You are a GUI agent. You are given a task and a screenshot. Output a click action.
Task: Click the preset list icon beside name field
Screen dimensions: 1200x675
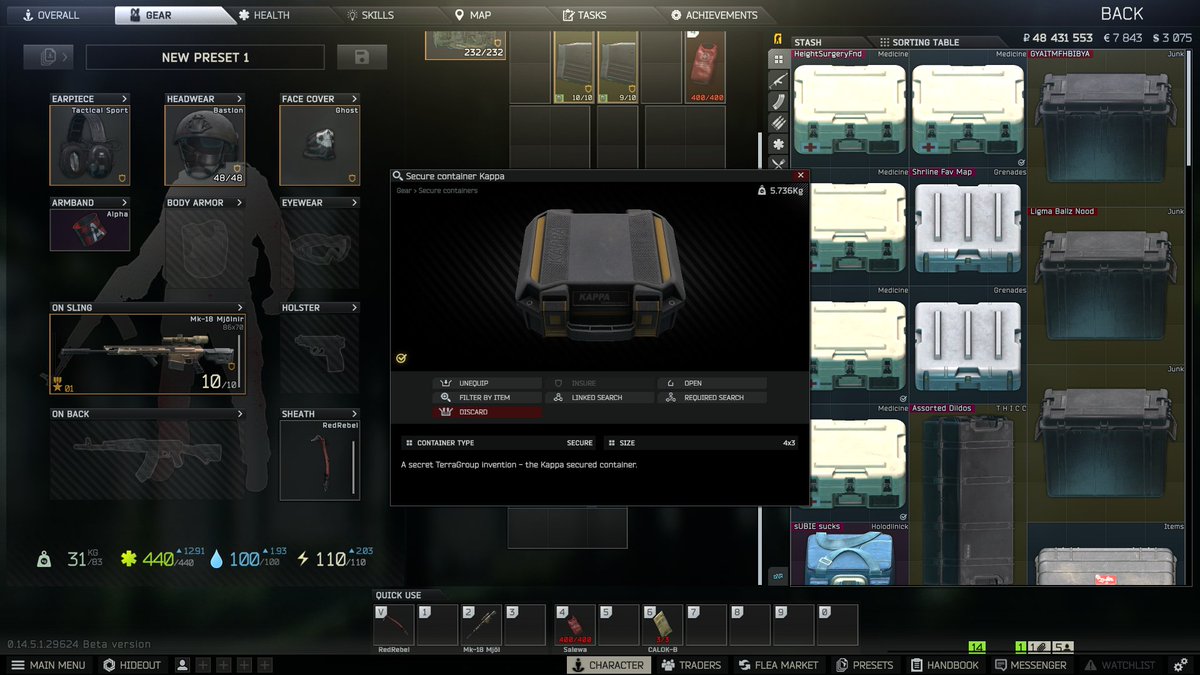point(49,57)
